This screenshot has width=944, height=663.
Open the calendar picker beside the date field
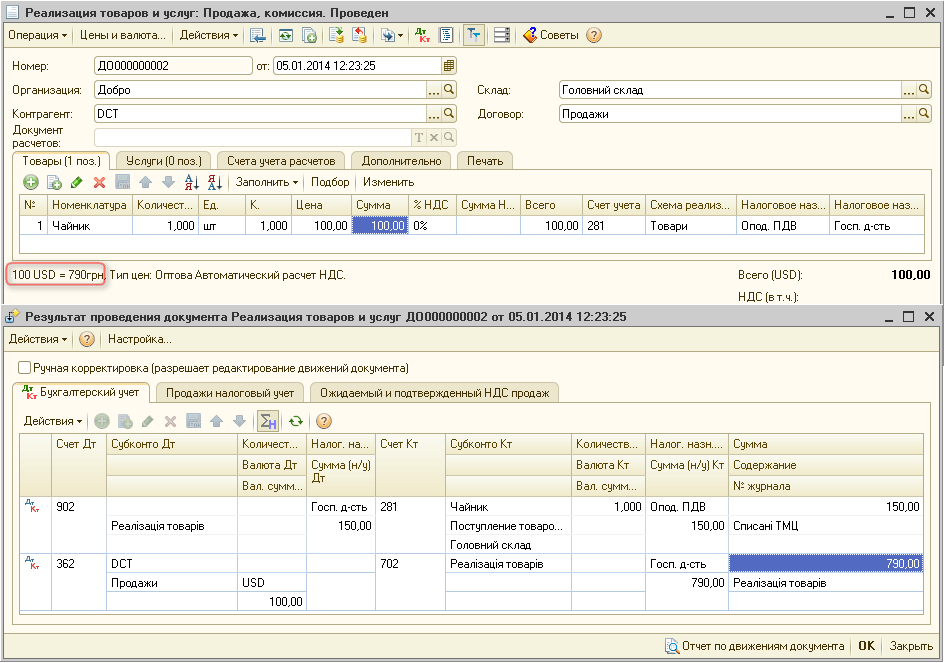449,66
